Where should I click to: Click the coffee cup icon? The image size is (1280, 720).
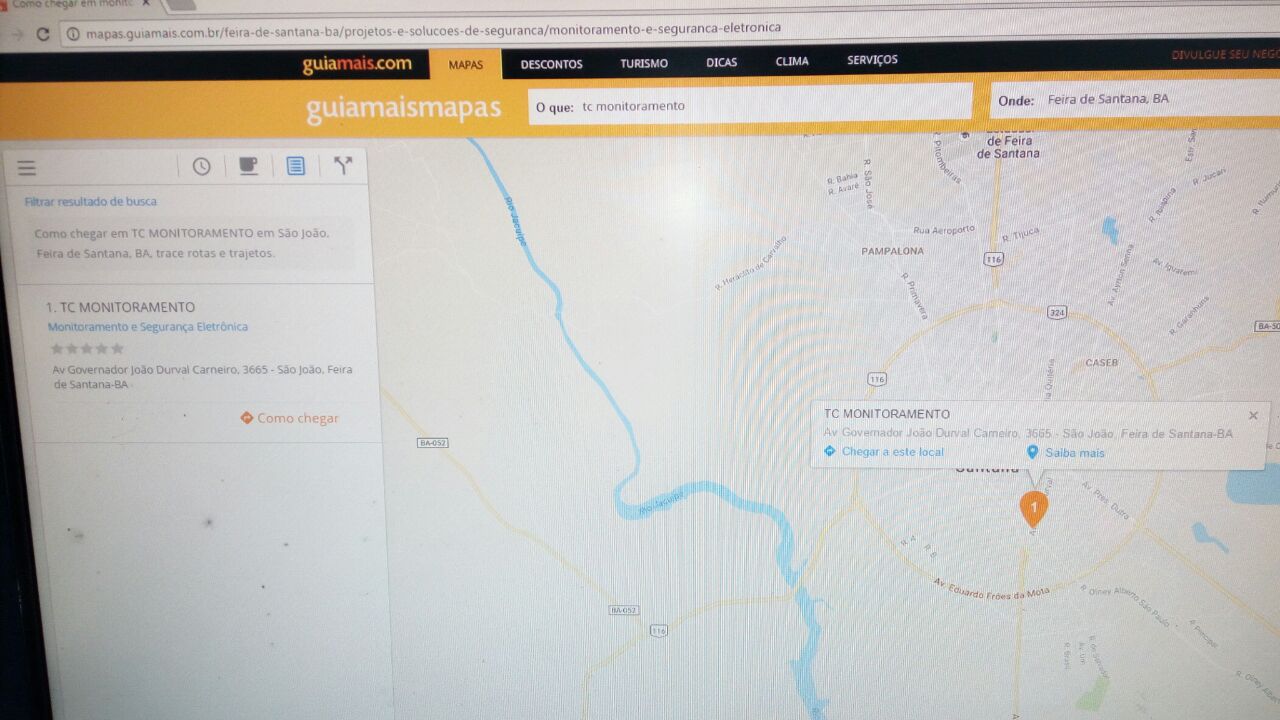coord(248,166)
